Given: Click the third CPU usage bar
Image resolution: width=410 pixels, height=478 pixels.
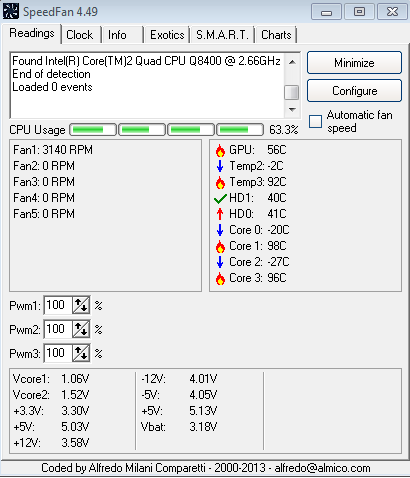Looking at the screenshot, I should [191, 130].
